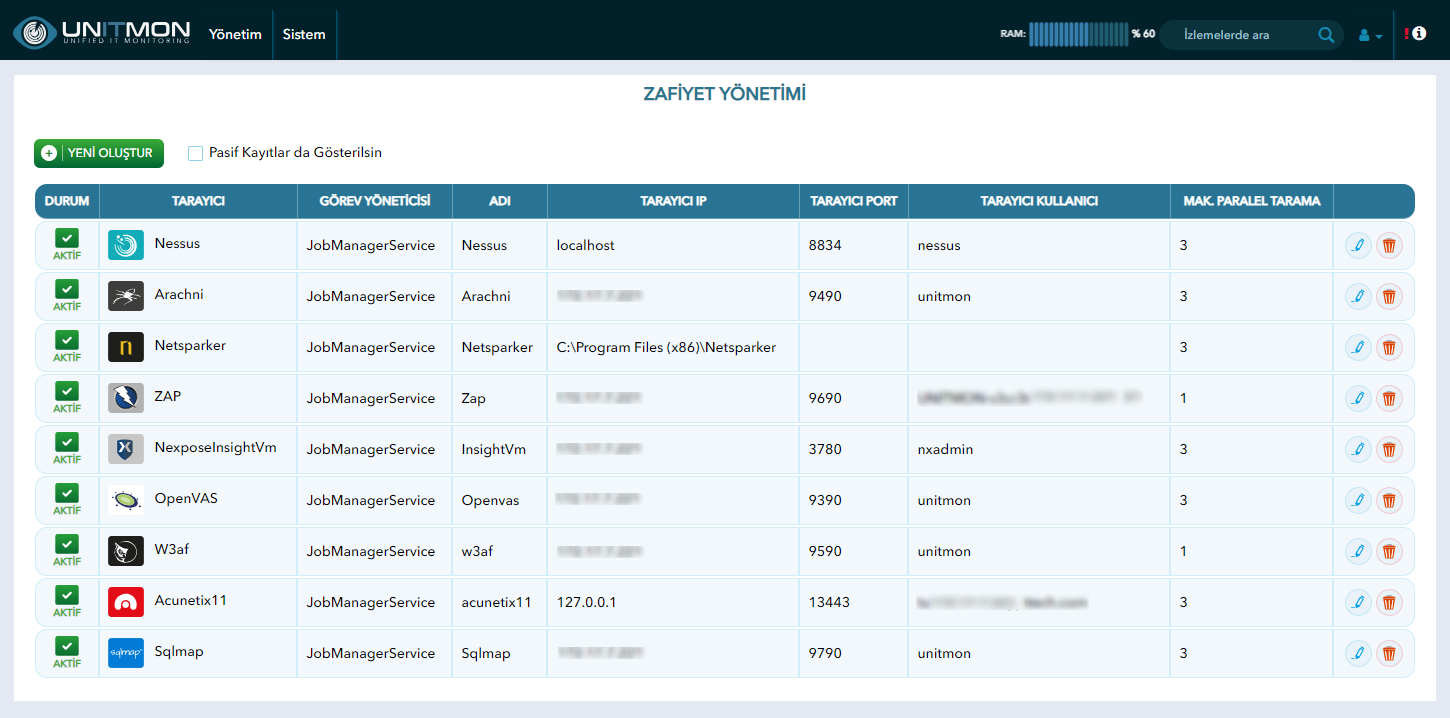The height and width of the screenshot is (718, 1450).
Task: Click the Netsparker logo icon
Action: (x=126, y=347)
